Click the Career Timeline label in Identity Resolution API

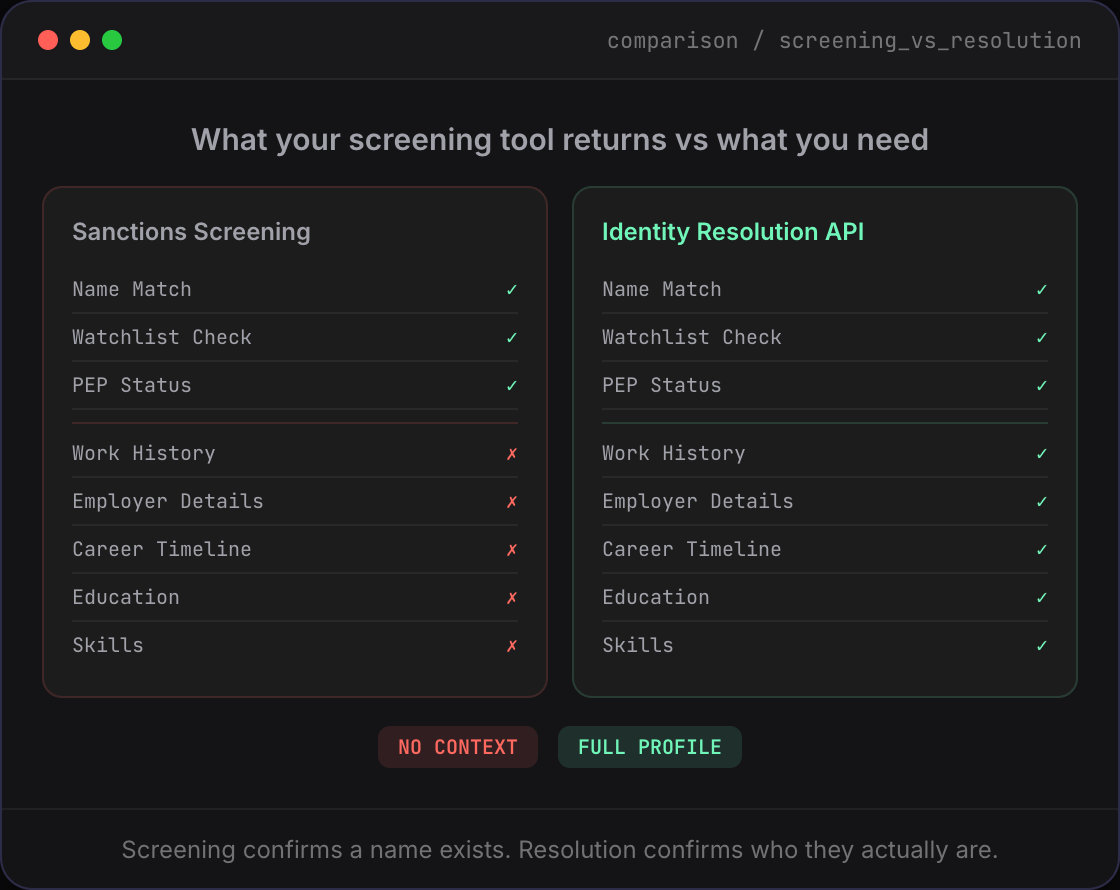pyautogui.click(x=692, y=549)
